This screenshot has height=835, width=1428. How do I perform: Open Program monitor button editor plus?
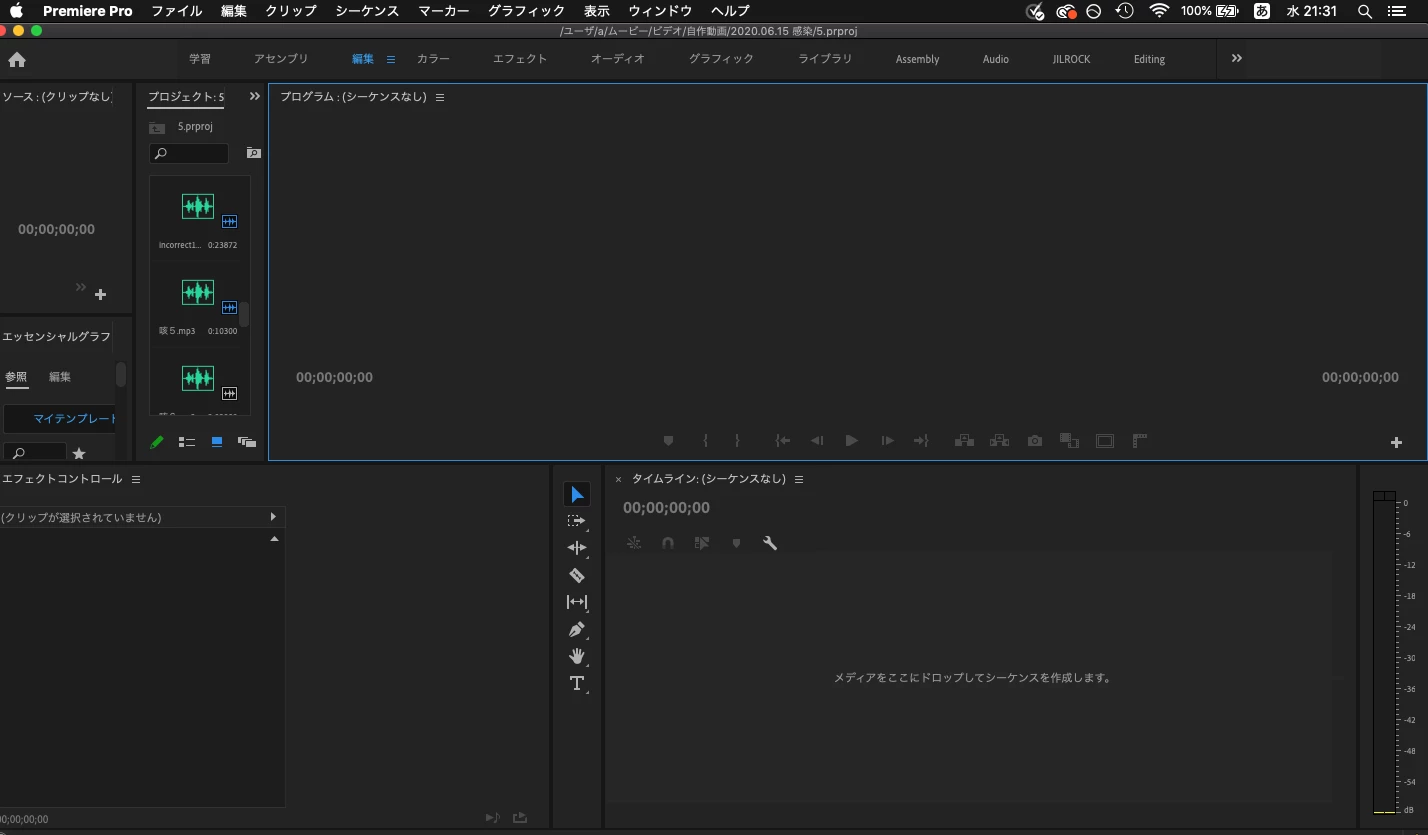1397,443
